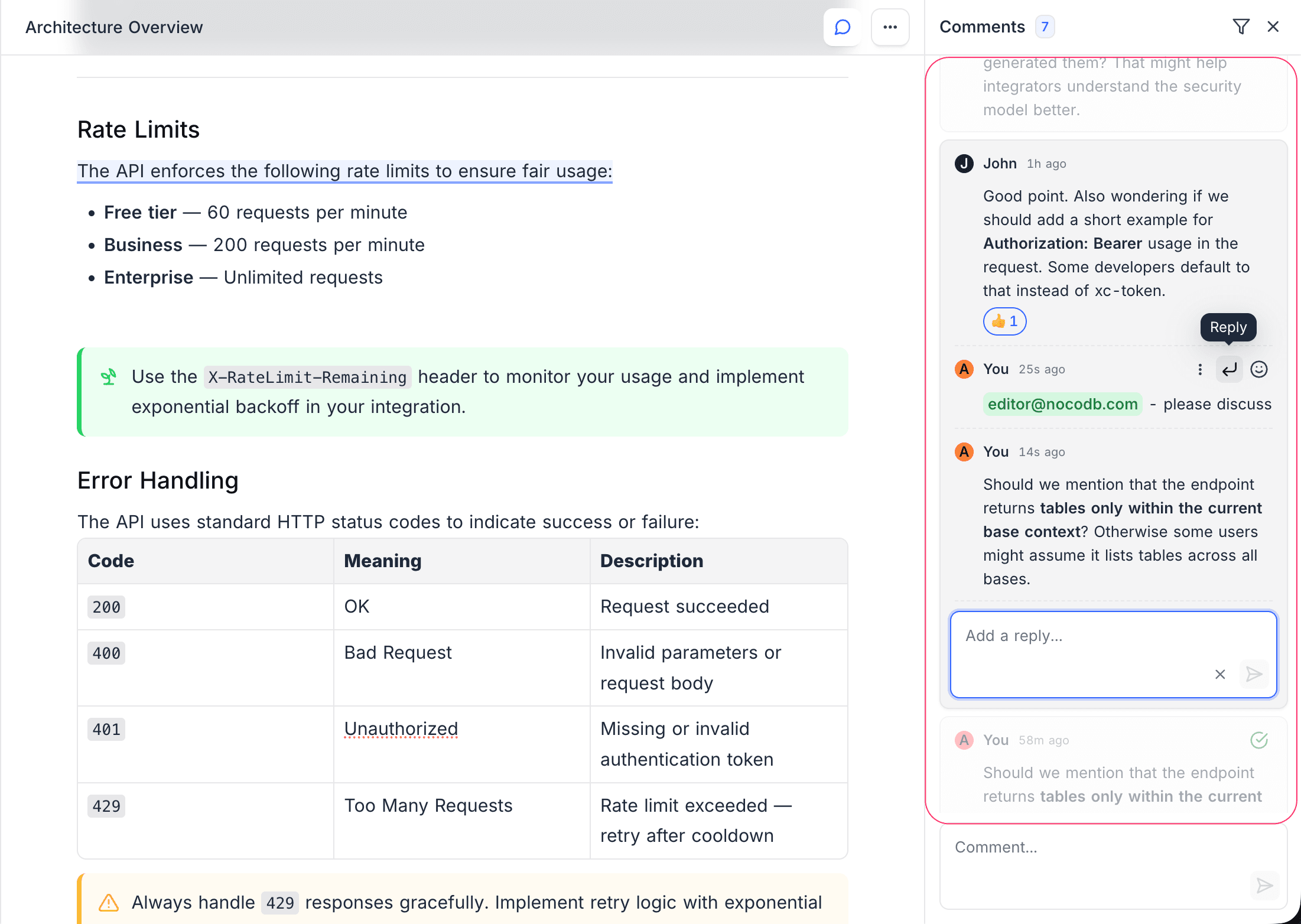Click the reply arrow icon on your comment
Image resolution: width=1301 pixels, height=924 pixels.
tap(1229, 369)
